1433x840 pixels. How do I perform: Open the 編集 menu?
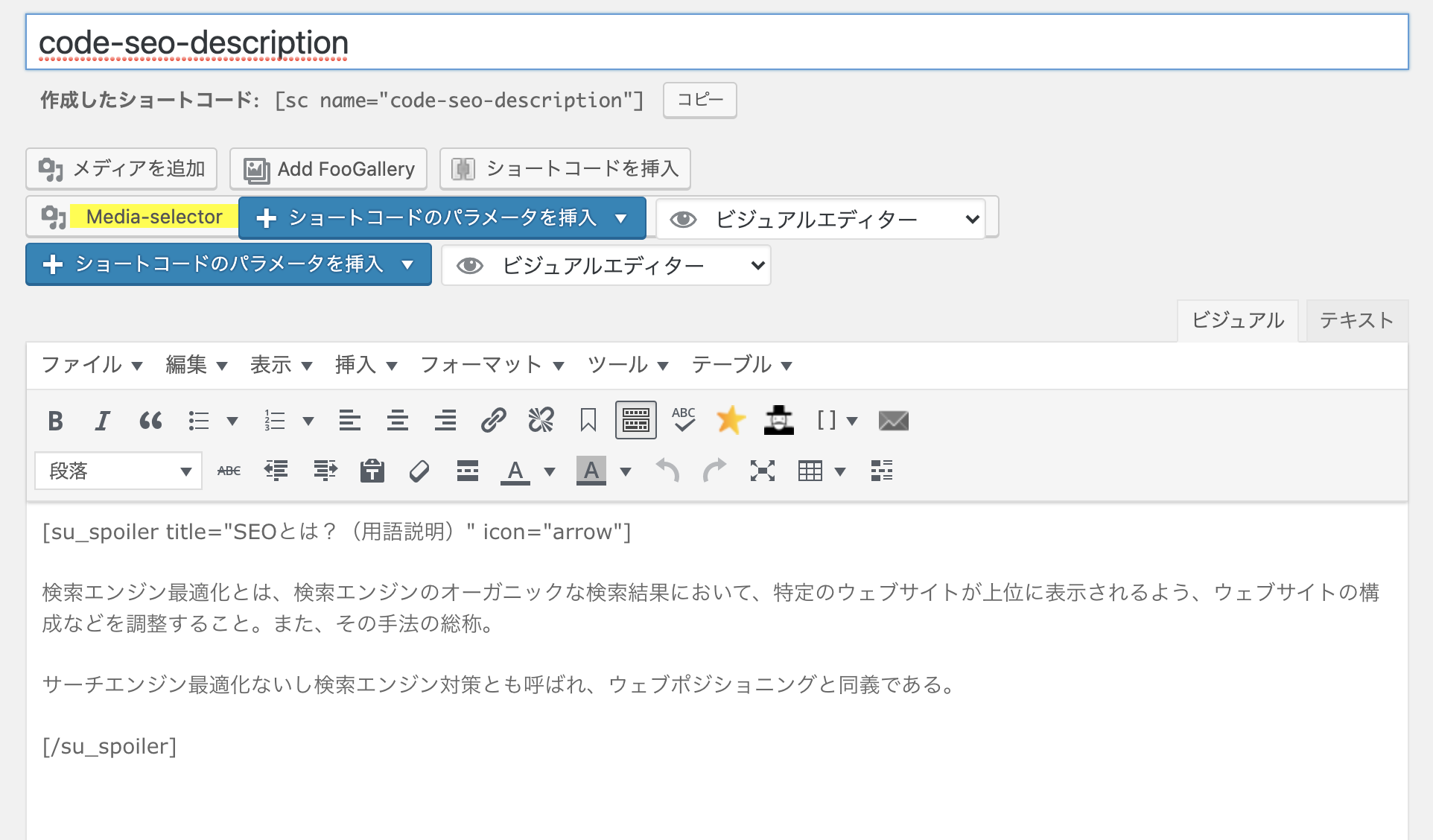196,365
